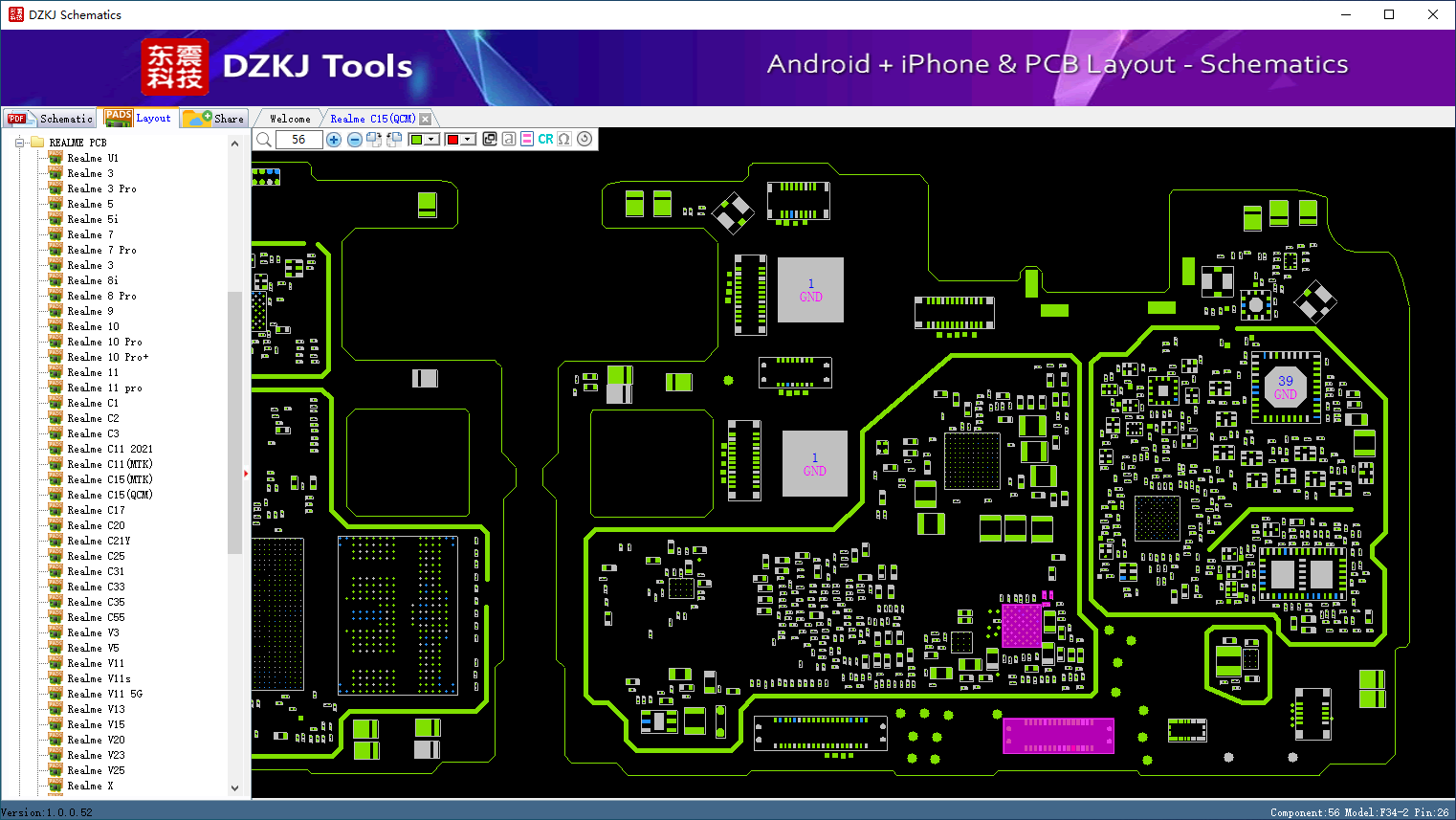Open Realme 8 Pro in the tree

(101, 296)
